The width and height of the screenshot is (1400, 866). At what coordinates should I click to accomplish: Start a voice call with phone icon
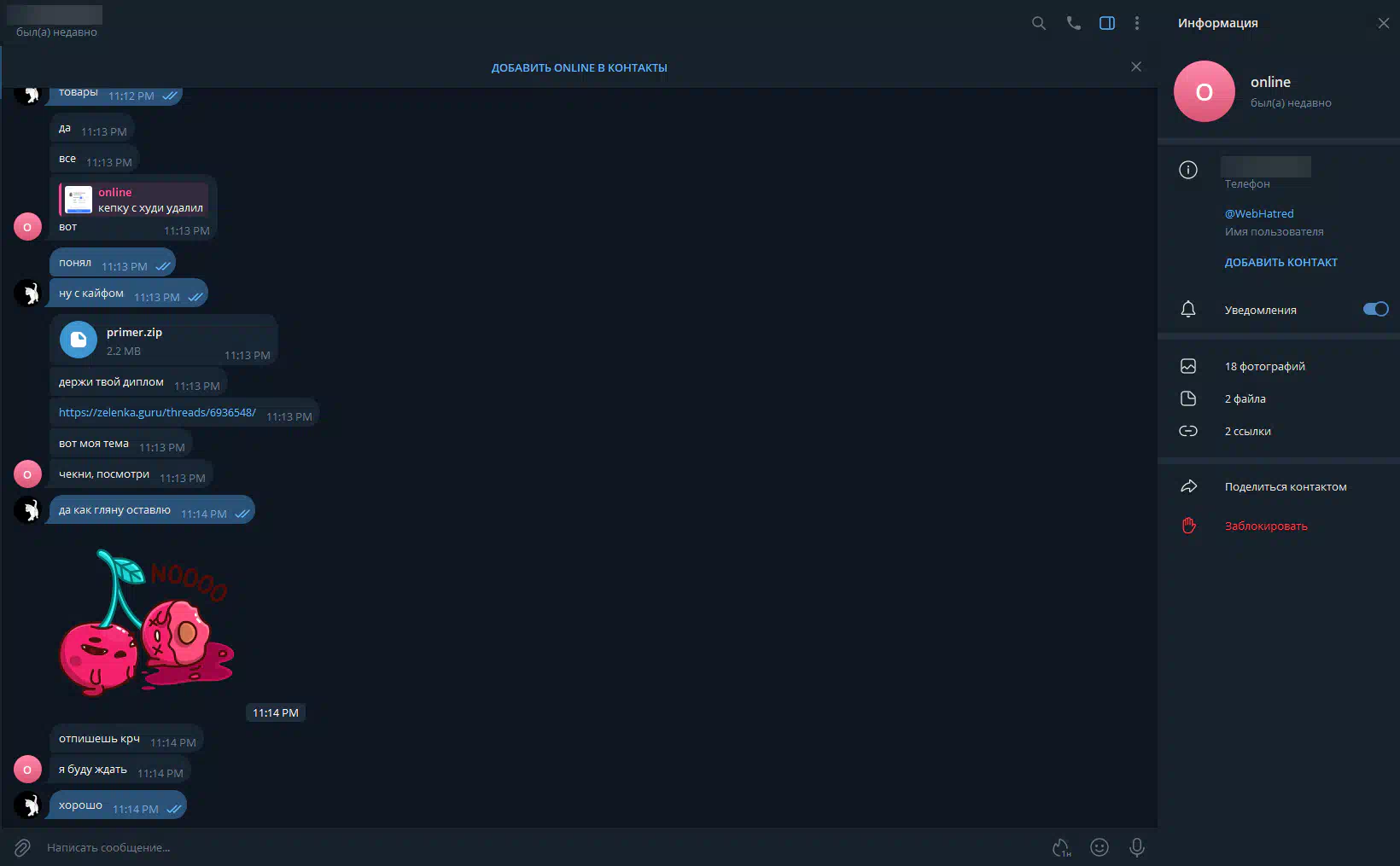click(x=1073, y=23)
